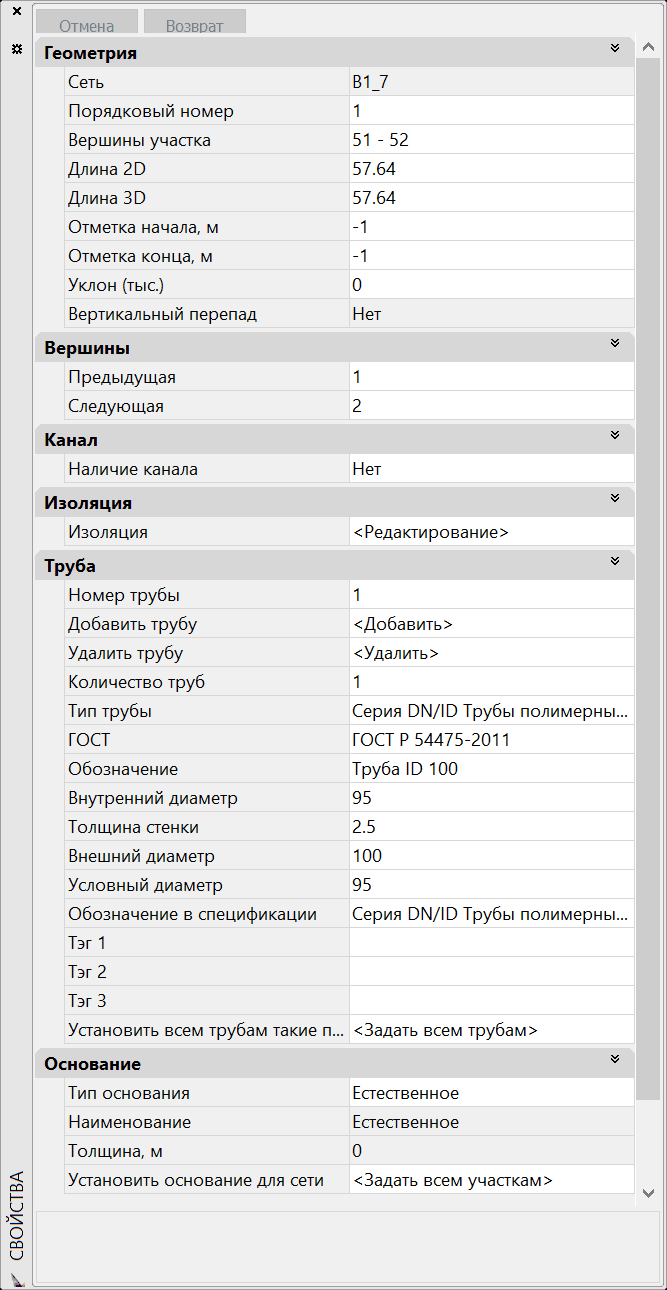Collapse the Основание section

616,1060
